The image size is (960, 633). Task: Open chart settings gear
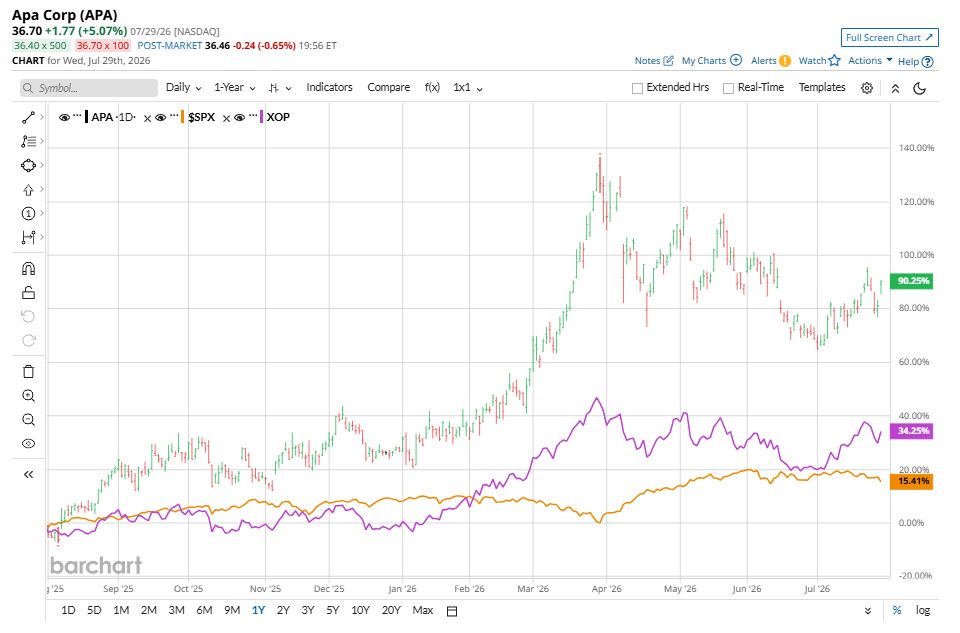(867, 88)
